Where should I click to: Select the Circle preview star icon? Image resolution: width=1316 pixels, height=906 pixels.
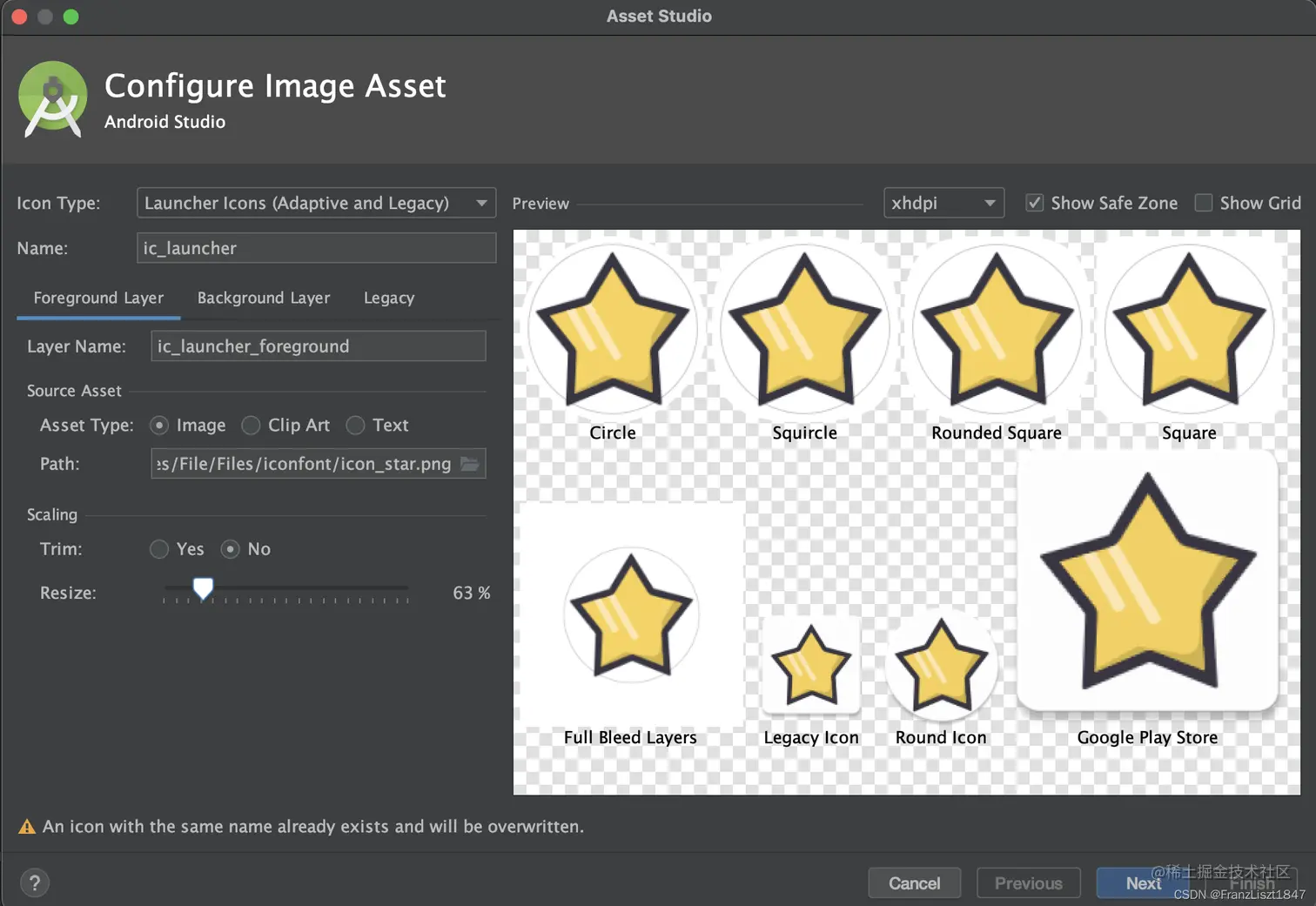[613, 329]
